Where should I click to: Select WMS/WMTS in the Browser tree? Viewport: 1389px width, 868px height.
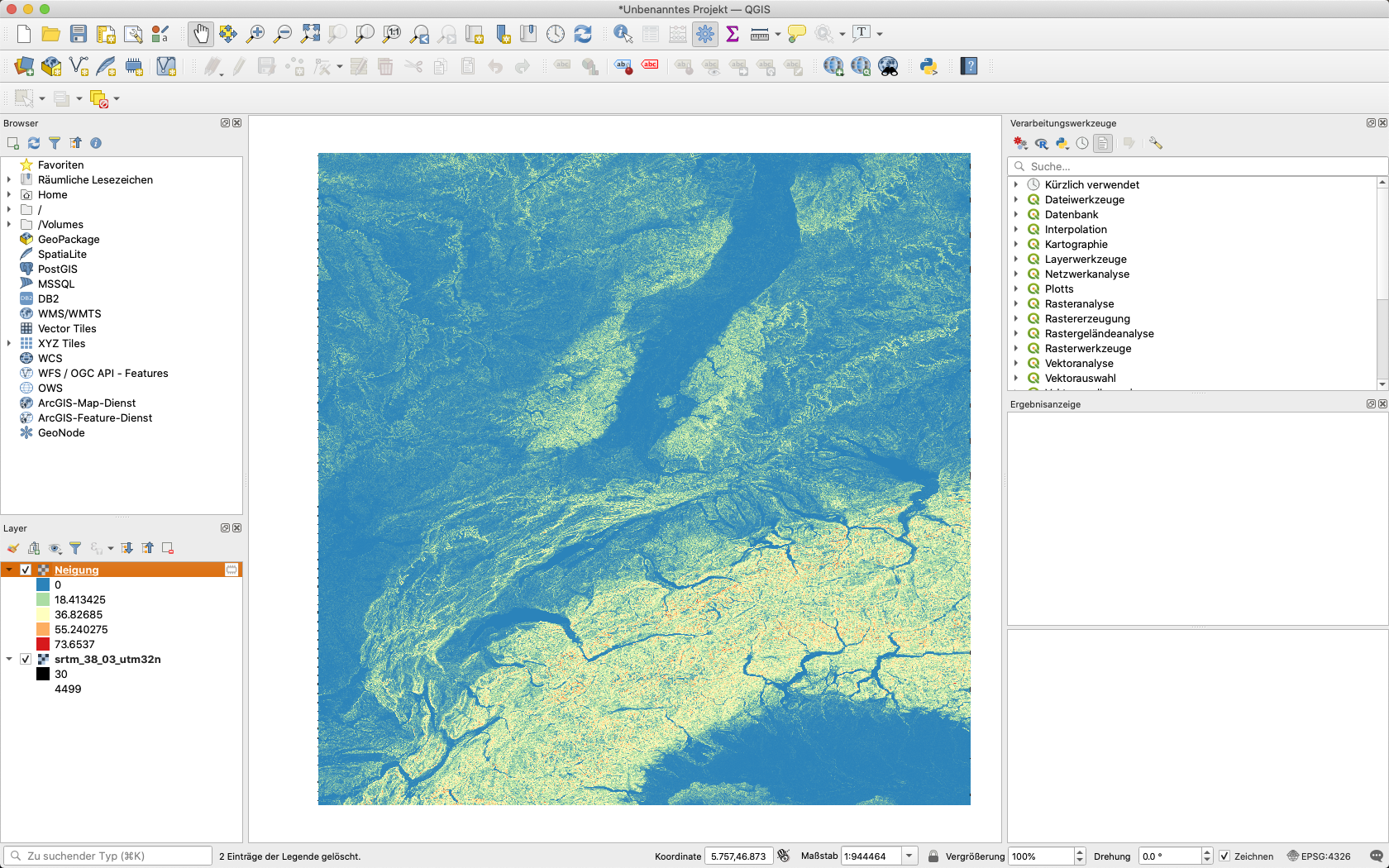coord(69,313)
